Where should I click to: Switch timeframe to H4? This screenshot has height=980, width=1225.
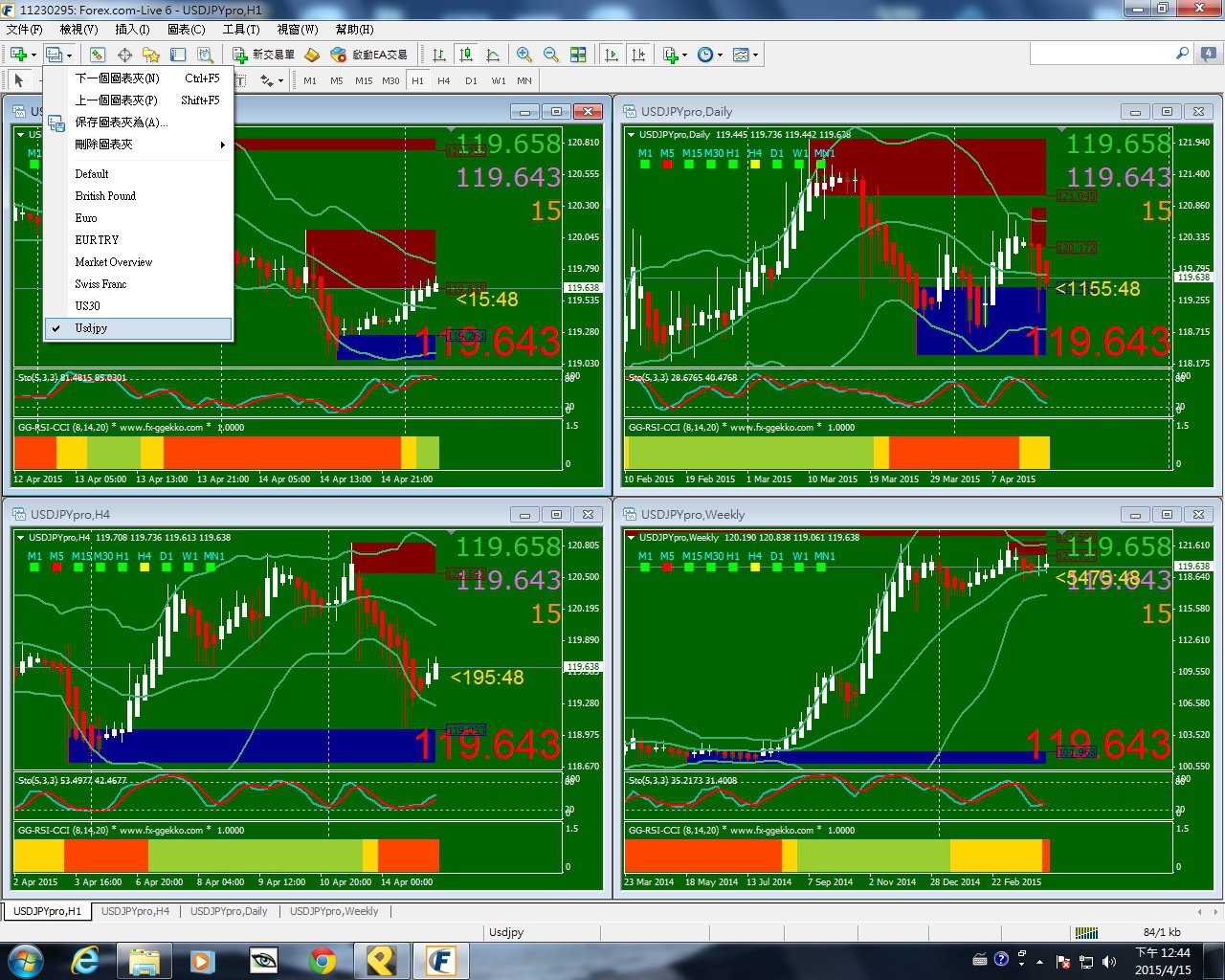point(444,80)
